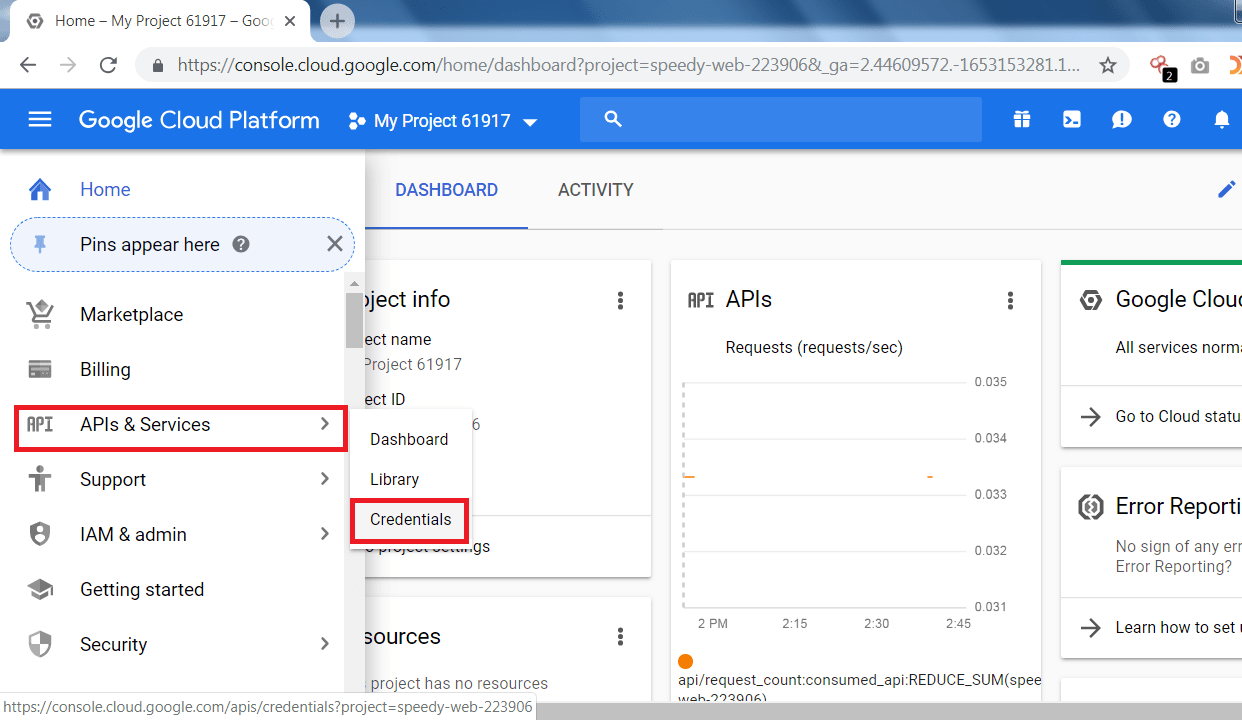Select Credentials in APIs & Services submenu
The image size is (1242, 720).
tap(410, 520)
